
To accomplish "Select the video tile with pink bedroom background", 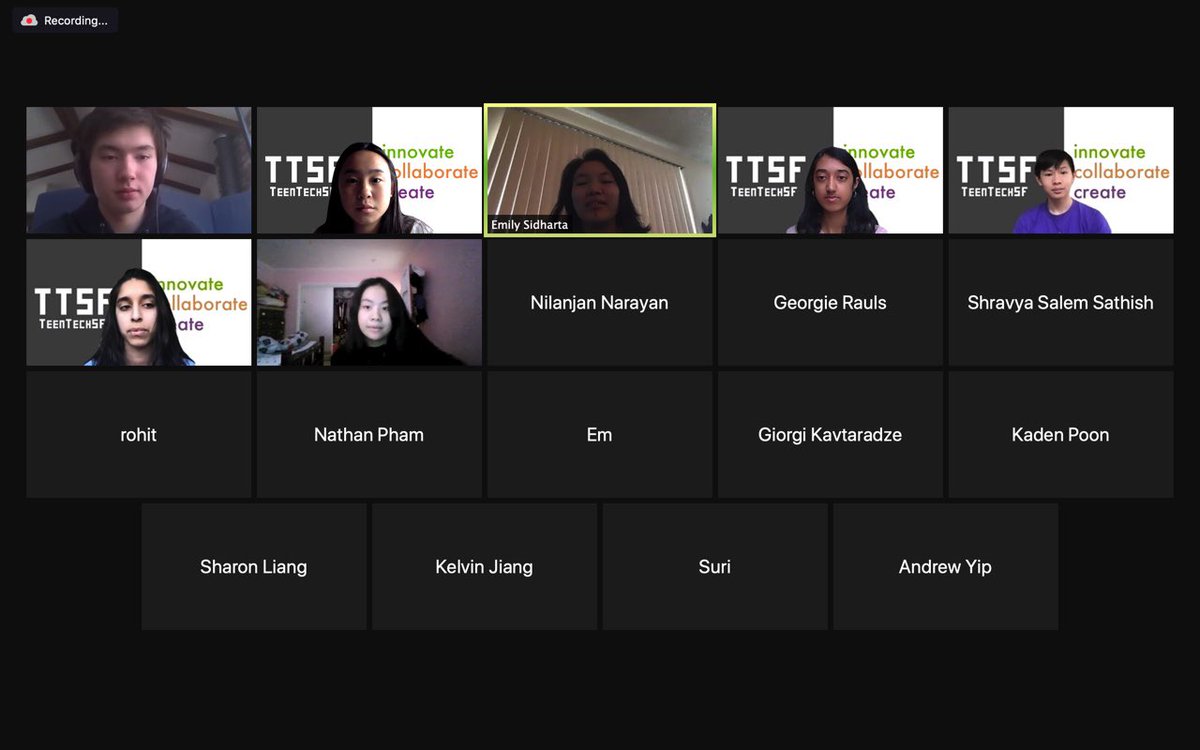I will (369, 302).
